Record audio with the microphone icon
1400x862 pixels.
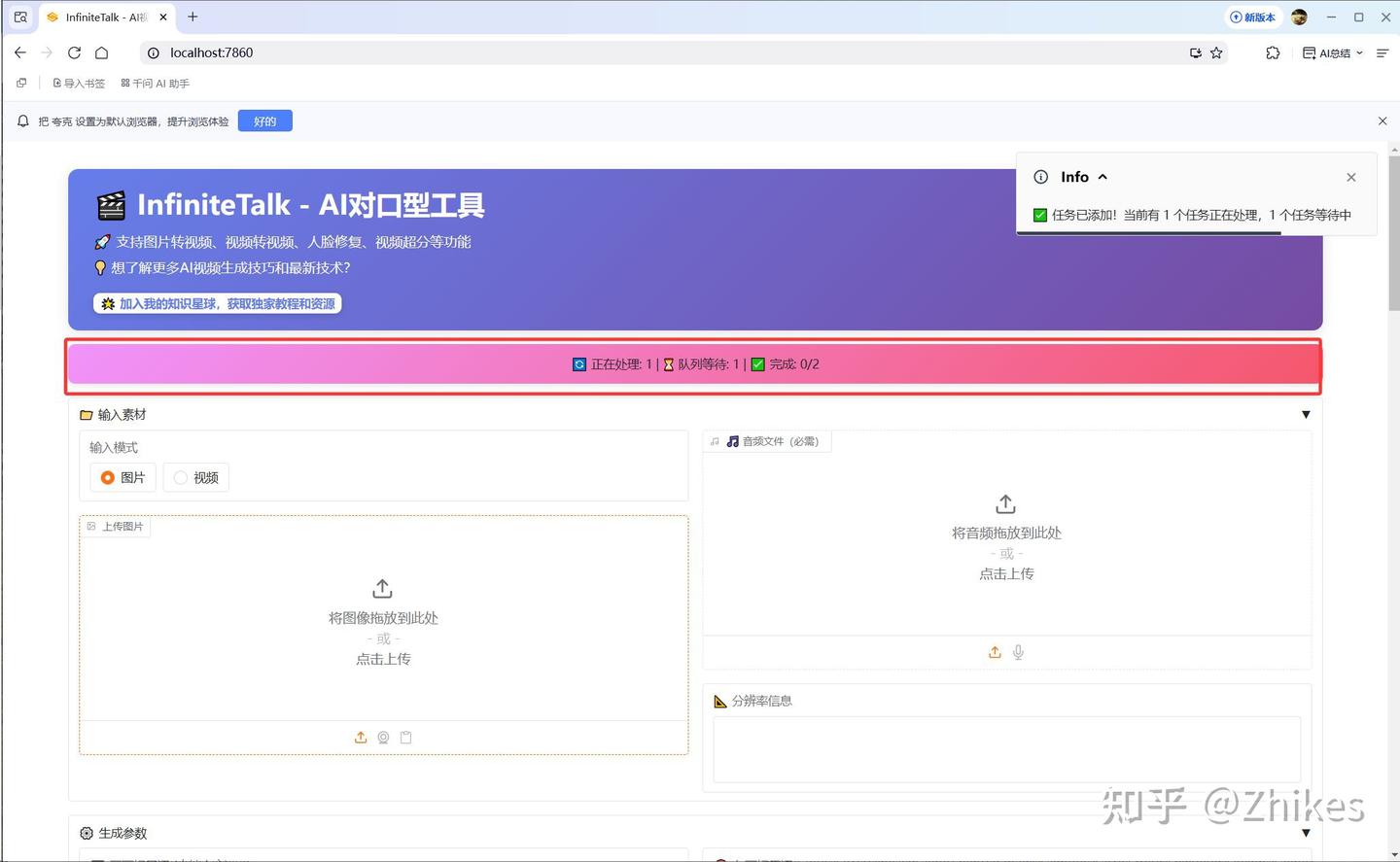pyautogui.click(x=1018, y=652)
